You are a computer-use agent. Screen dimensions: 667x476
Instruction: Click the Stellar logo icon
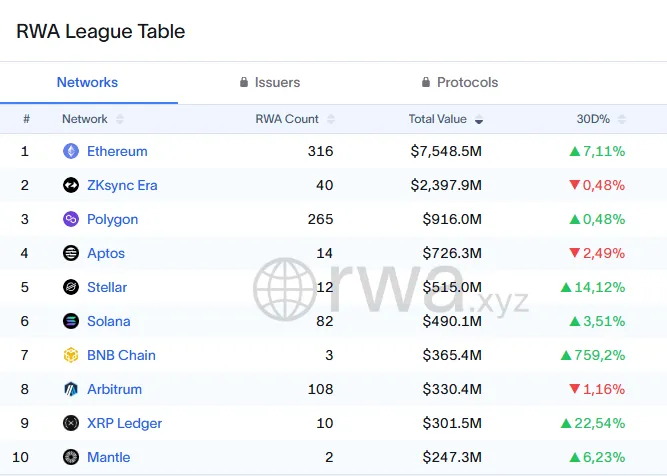(71, 287)
